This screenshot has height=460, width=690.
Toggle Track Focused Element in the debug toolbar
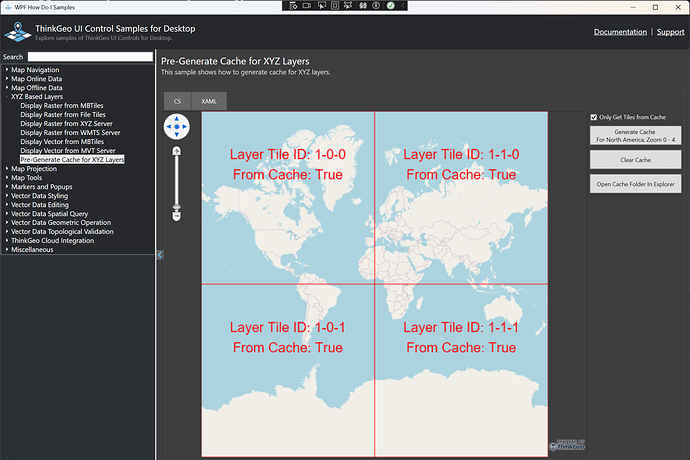[348, 6]
